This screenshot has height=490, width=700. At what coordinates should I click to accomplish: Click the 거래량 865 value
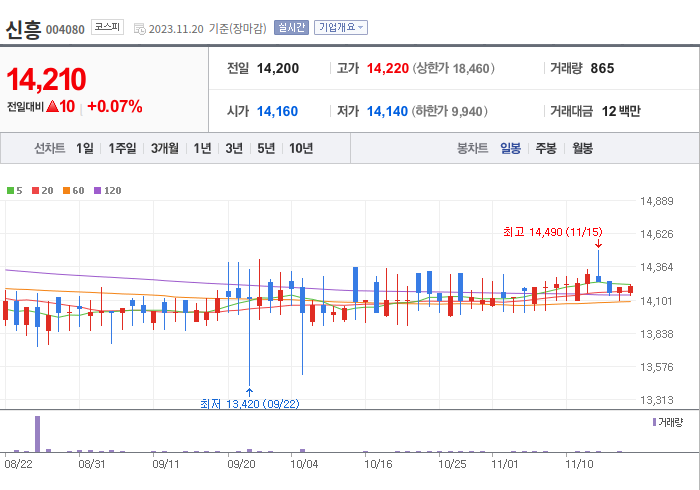(602, 68)
